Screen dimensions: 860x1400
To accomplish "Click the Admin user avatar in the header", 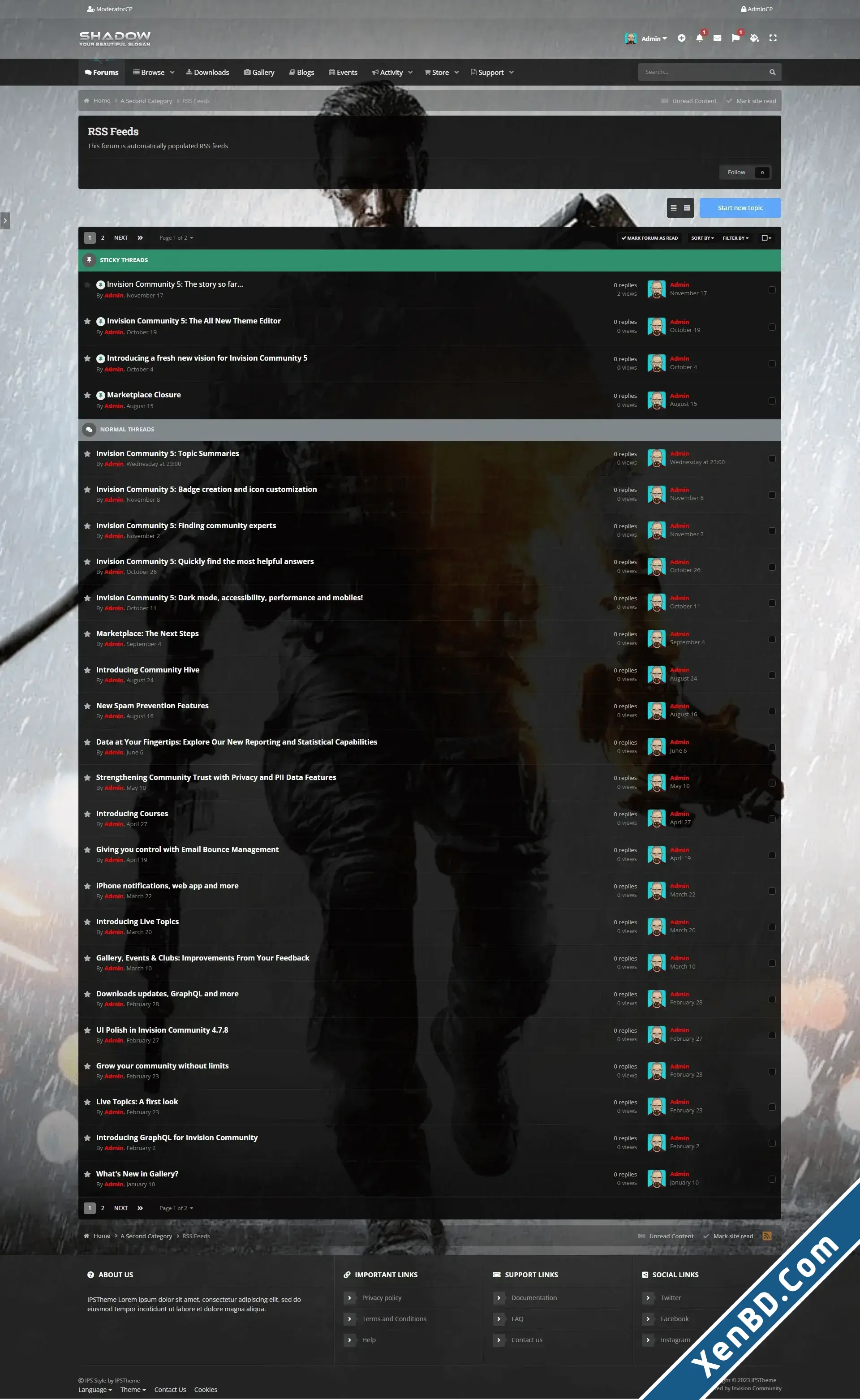I will click(x=630, y=38).
